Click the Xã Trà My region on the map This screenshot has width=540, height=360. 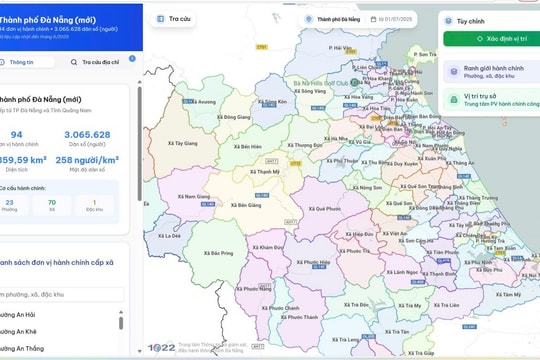click(409, 306)
